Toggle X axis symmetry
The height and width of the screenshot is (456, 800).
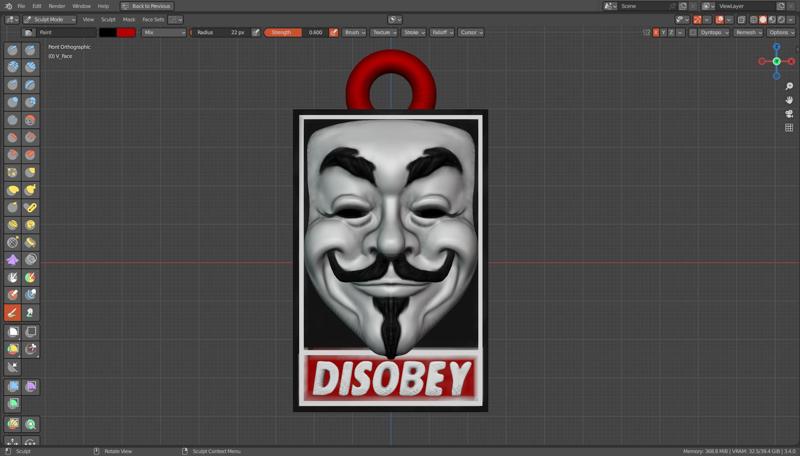point(656,33)
